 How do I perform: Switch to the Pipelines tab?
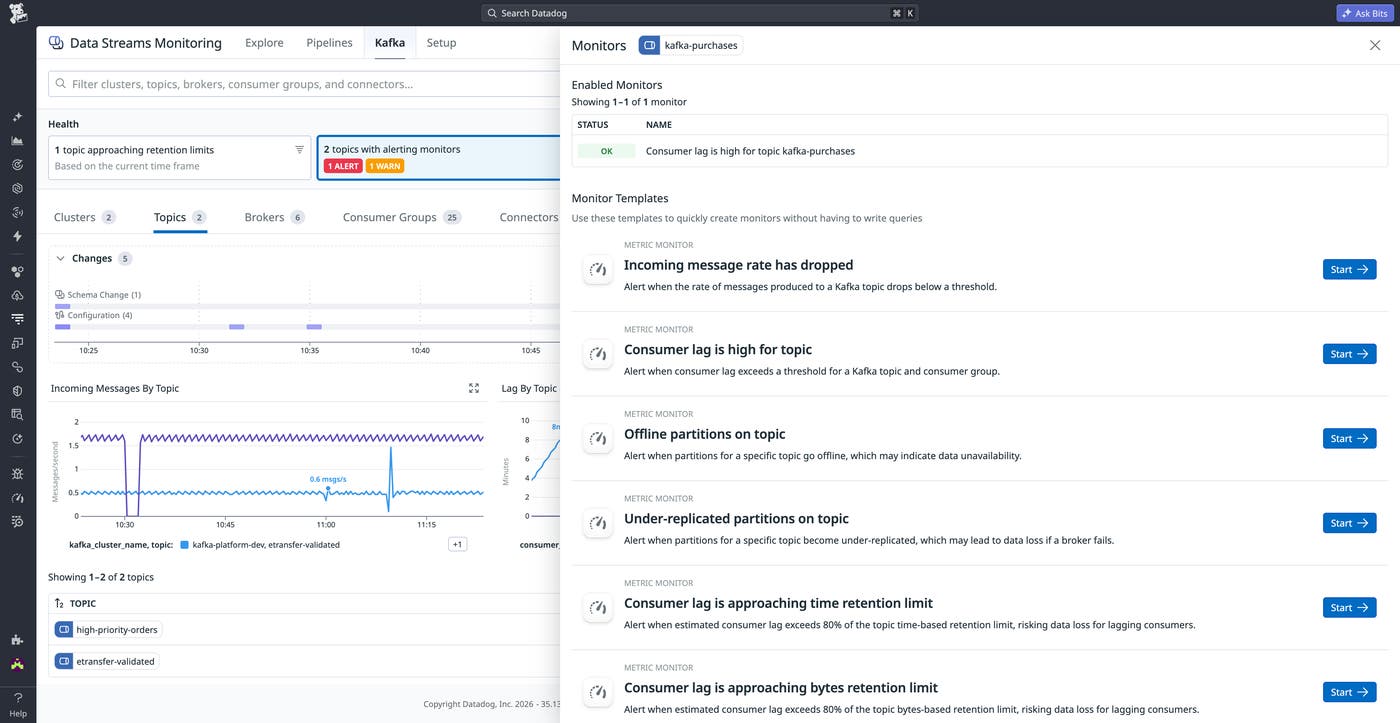329,43
